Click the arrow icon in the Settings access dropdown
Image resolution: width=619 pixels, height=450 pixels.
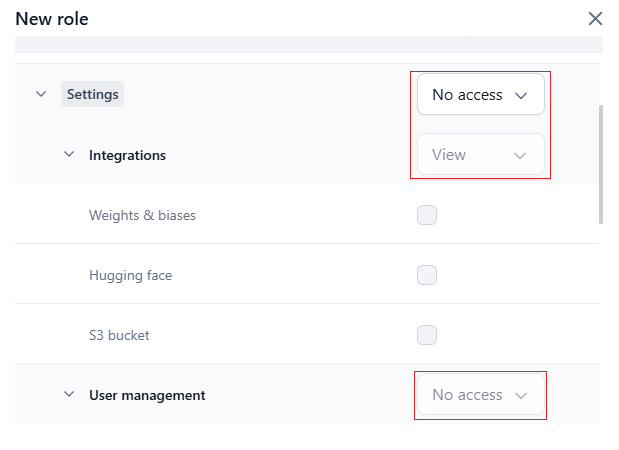pos(520,96)
